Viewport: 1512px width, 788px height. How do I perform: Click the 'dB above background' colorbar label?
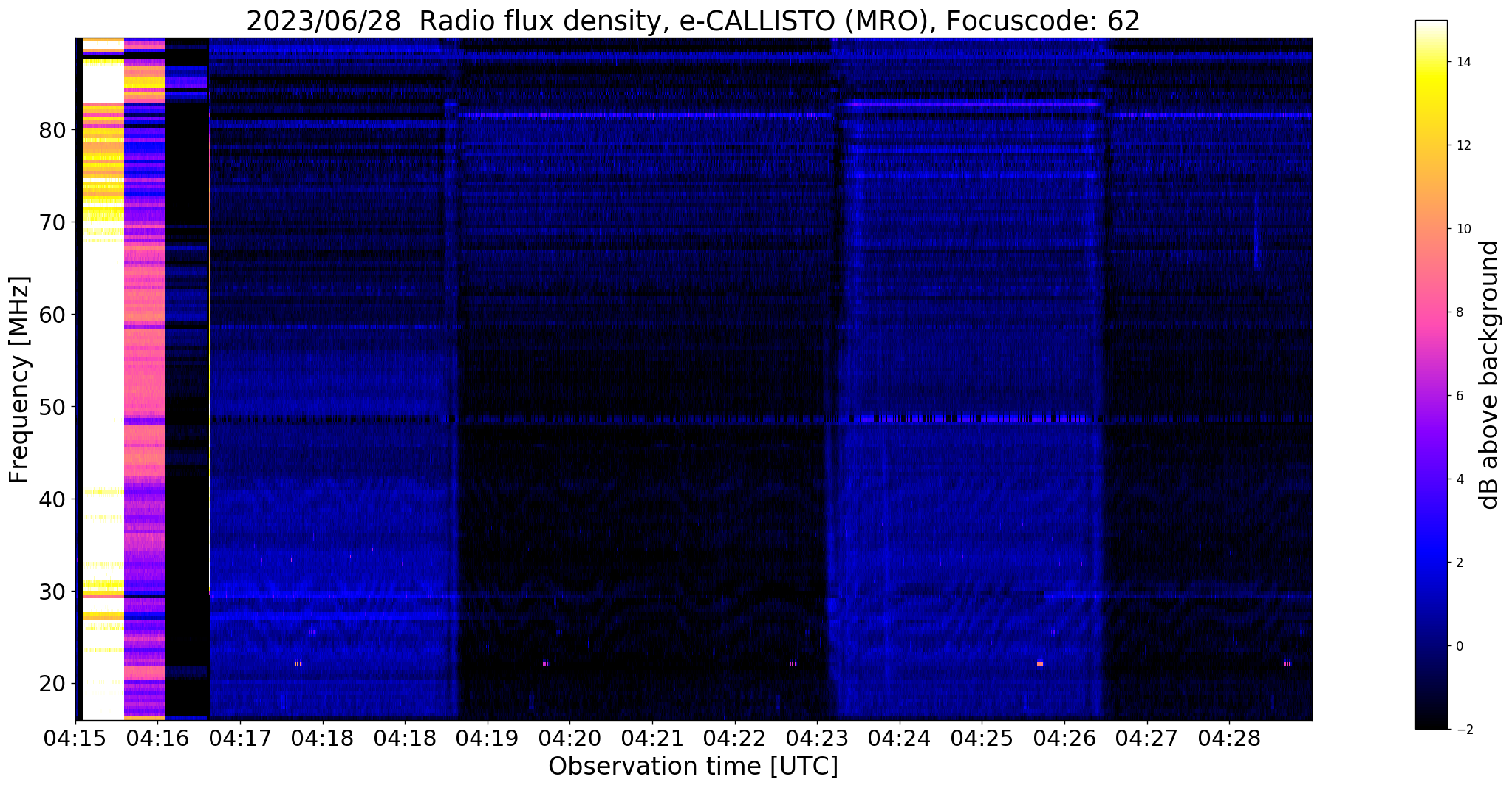pyautogui.click(x=1490, y=375)
